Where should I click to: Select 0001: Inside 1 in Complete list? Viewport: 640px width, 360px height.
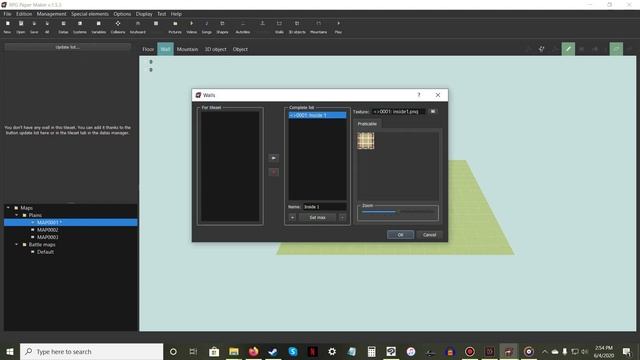click(x=317, y=115)
